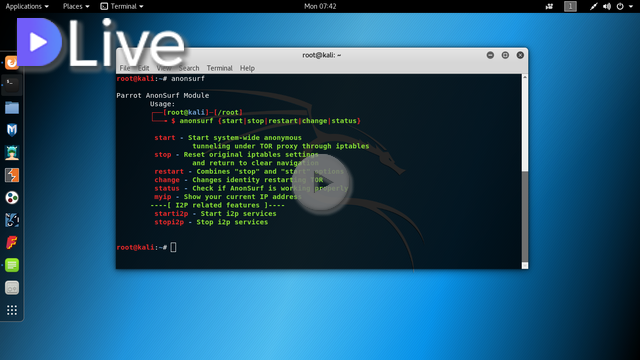Image resolution: width=640 pixels, height=360 pixels.
Task: Click the red 'stop' option word
Action: coord(162,155)
